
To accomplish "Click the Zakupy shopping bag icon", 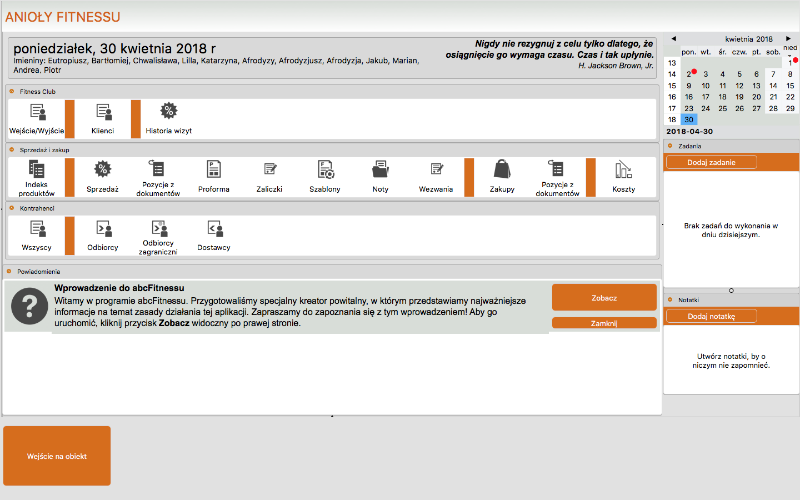I will pyautogui.click(x=502, y=170).
